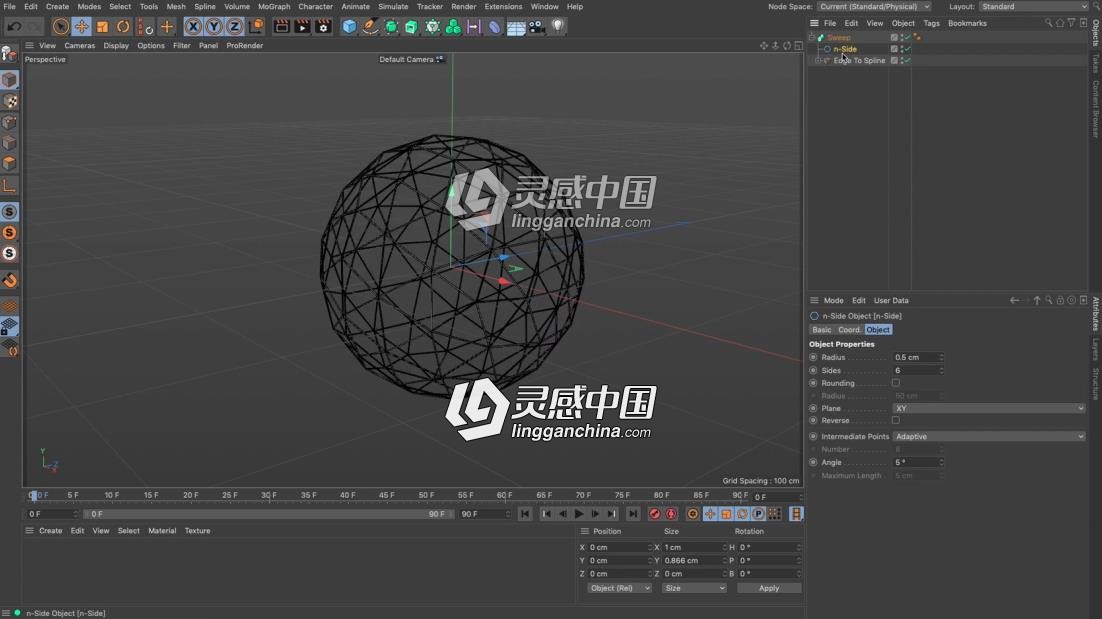The image size is (1102, 619).
Task: Open the MoGraph Cloner icon
Action: [453, 27]
